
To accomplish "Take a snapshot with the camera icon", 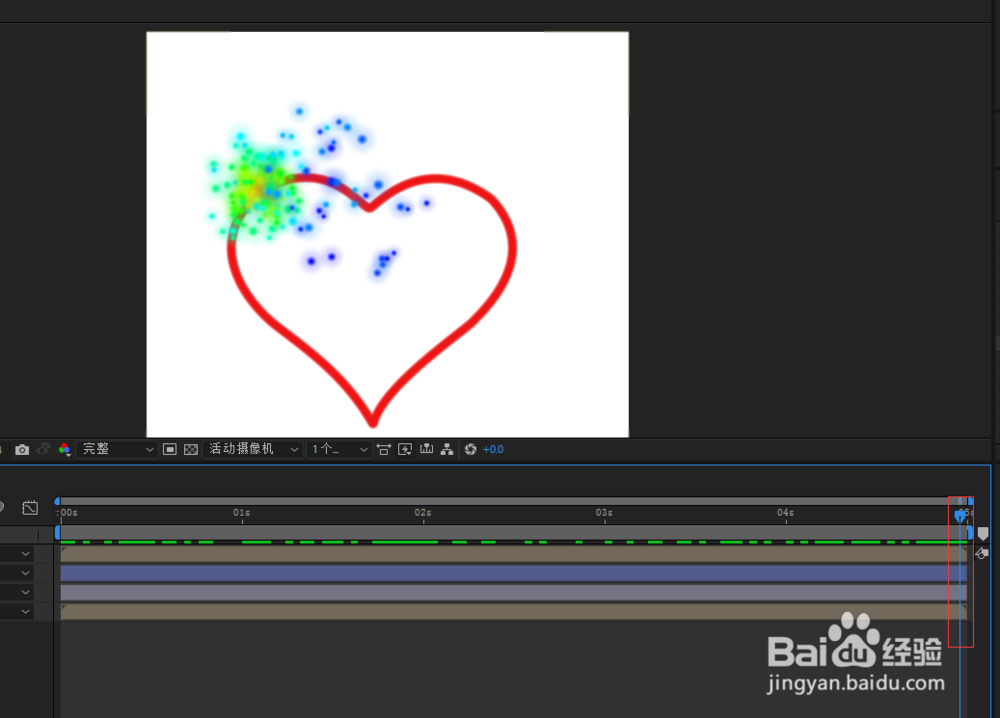I will pyautogui.click(x=22, y=450).
